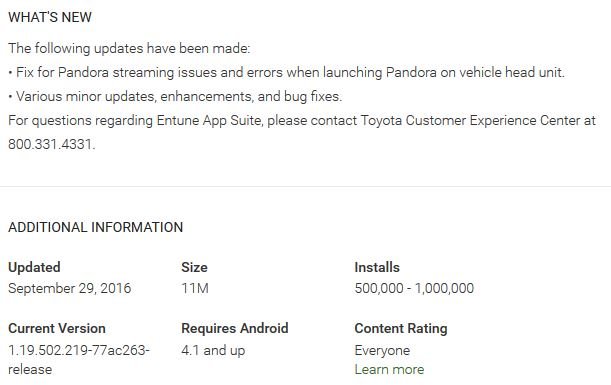
Task: Click the Updated label
Action: [34, 267]
